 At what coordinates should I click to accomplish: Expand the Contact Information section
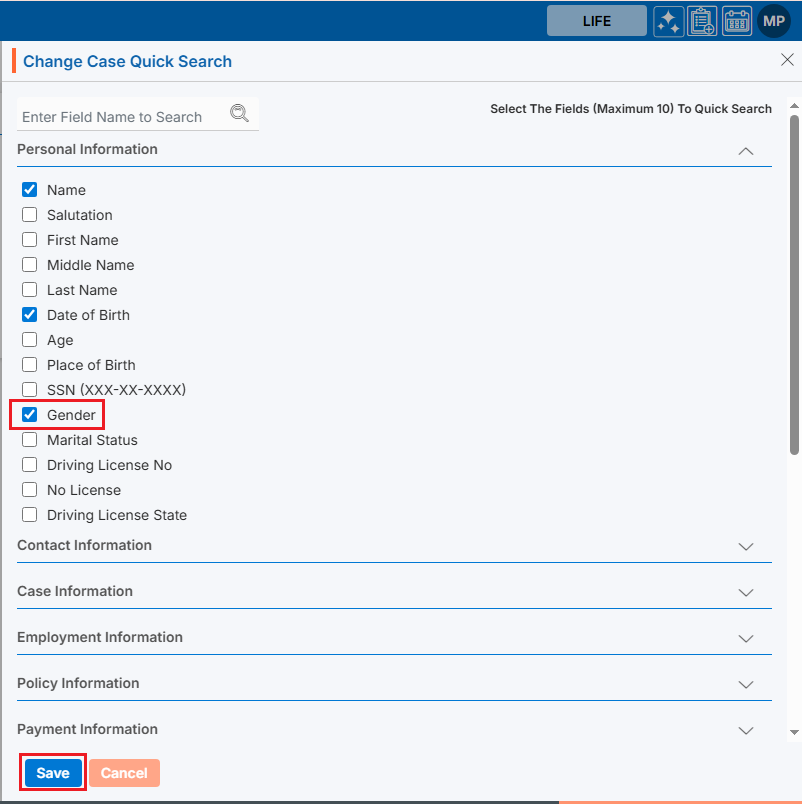[745, 547]
